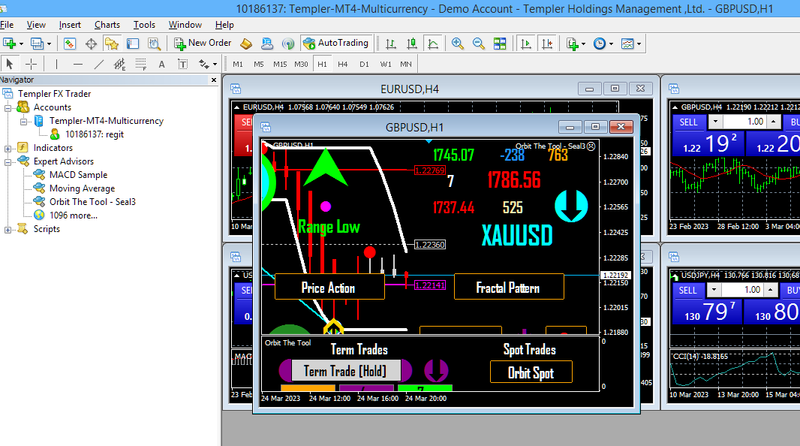Select the trendline drawing tool
Viewport: 800px width, 446px height.
[x=99, y=64]
